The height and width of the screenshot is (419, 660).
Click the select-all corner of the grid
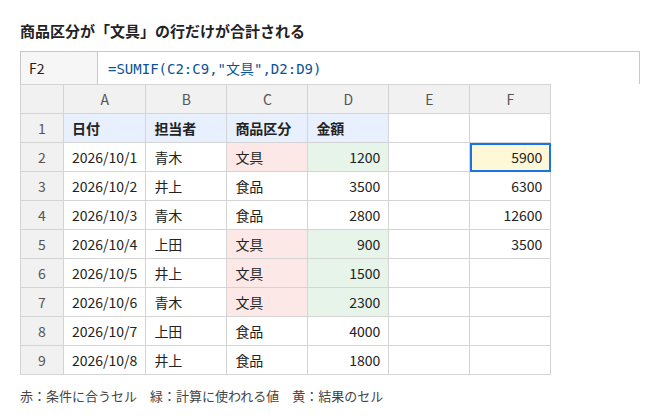point(42,99)
